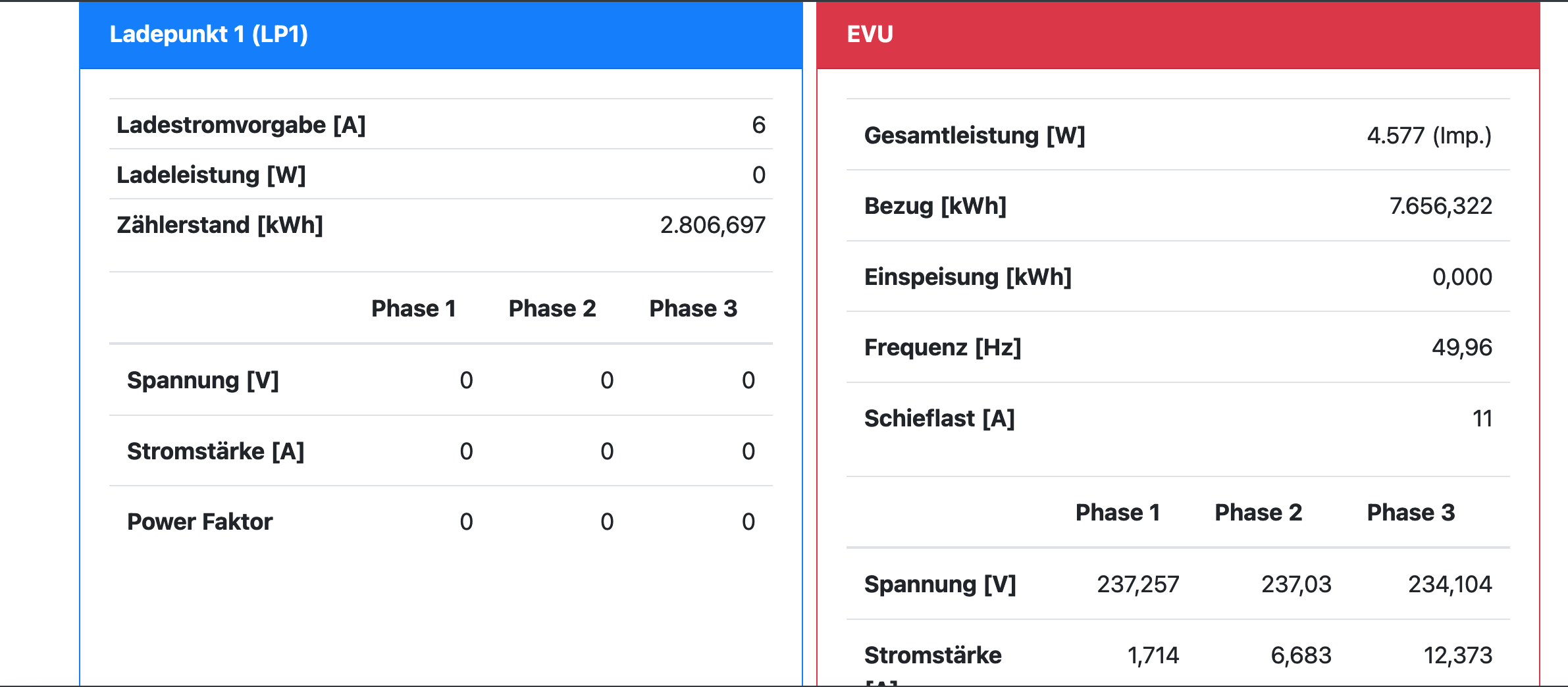
Task: Click the Spannung [V] label in EVU panel
Action: point(940,584)
